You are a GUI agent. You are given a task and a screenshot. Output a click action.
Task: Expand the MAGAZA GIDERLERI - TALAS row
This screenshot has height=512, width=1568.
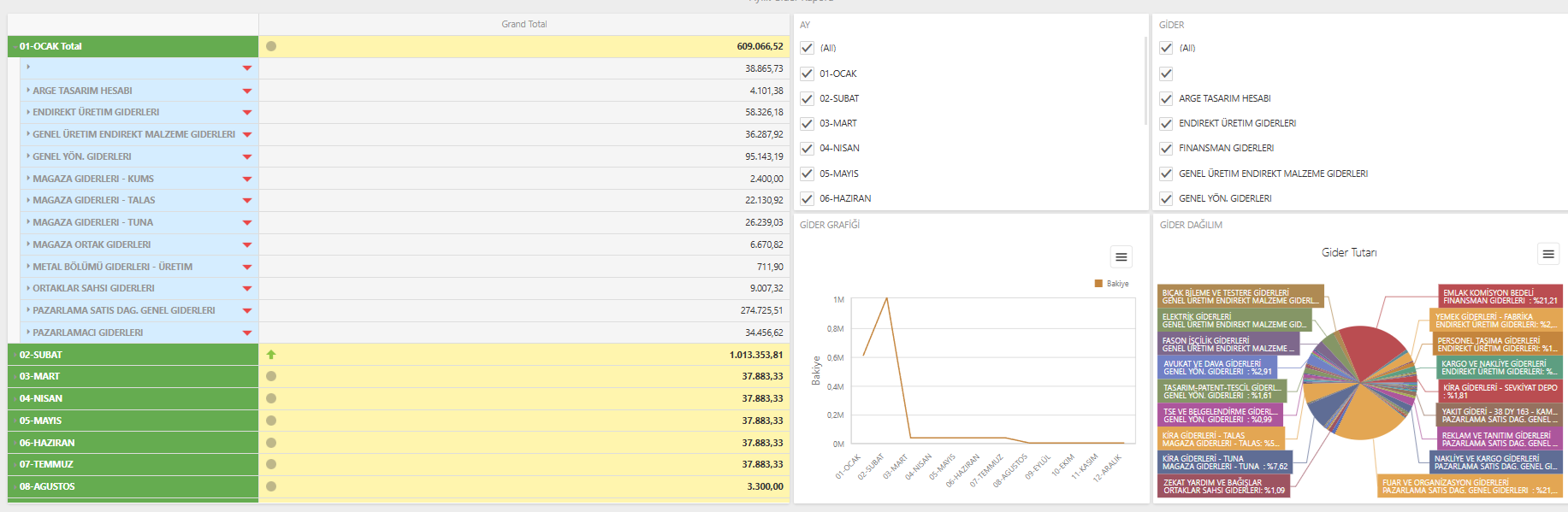click(28, 200)
